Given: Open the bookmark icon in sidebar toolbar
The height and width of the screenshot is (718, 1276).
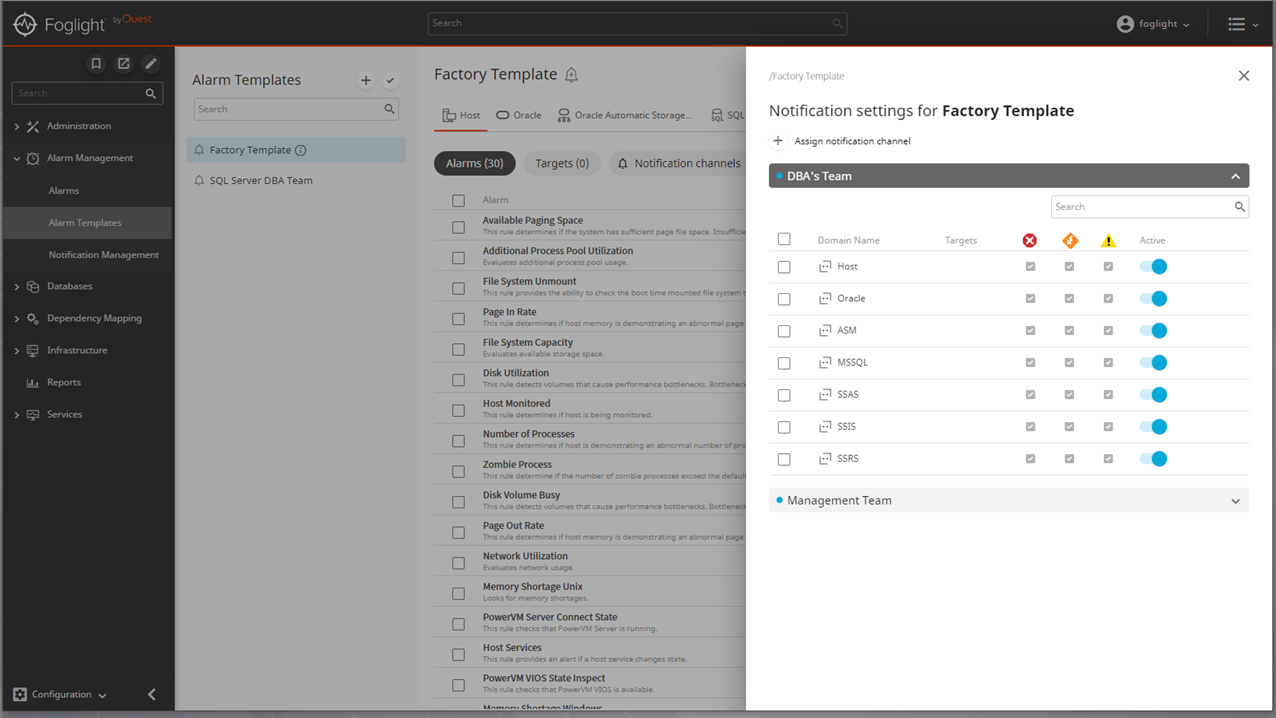Looking at the screenshot, I should click(x=96, y=64).
